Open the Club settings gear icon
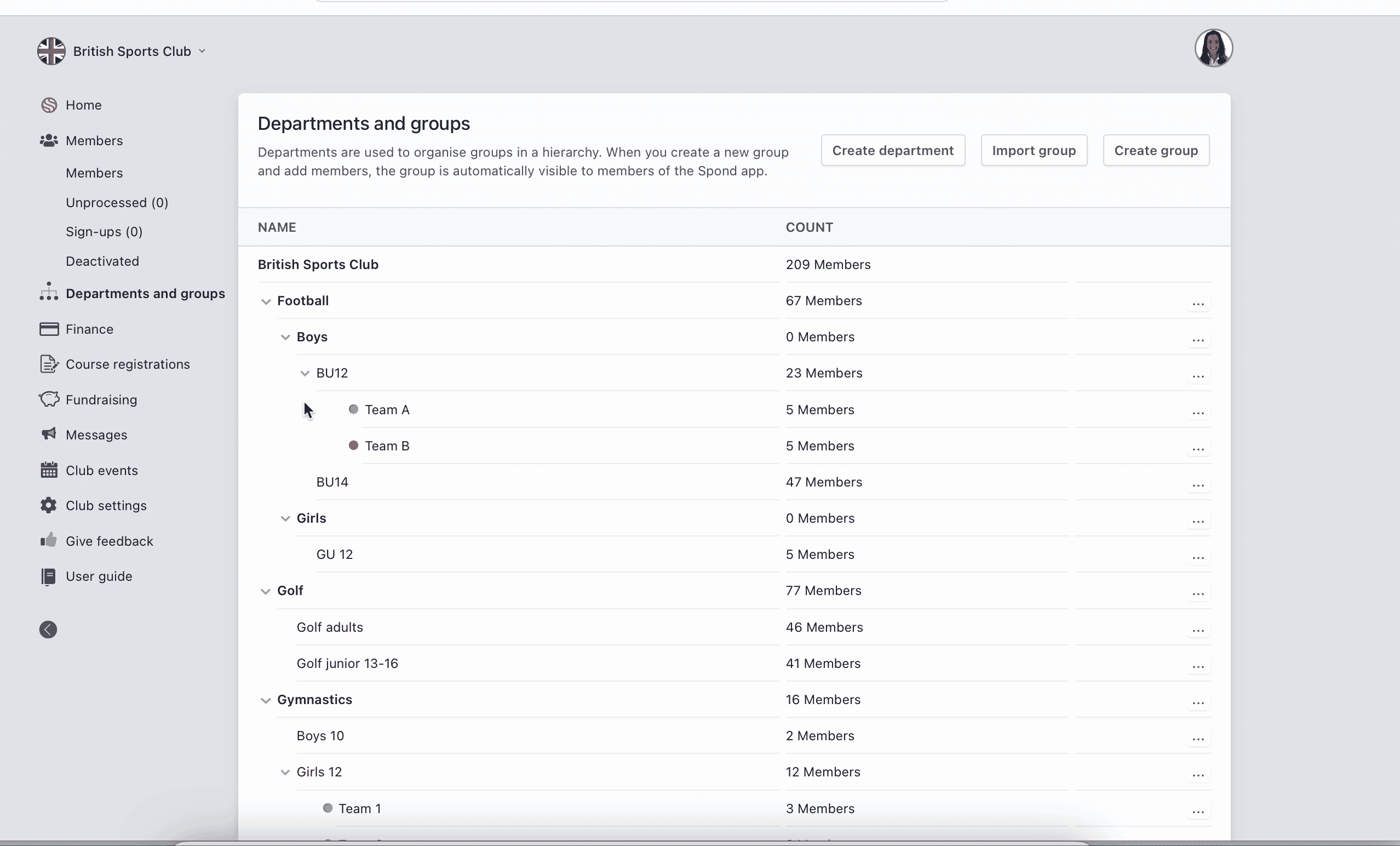 (x=49, y=505)
